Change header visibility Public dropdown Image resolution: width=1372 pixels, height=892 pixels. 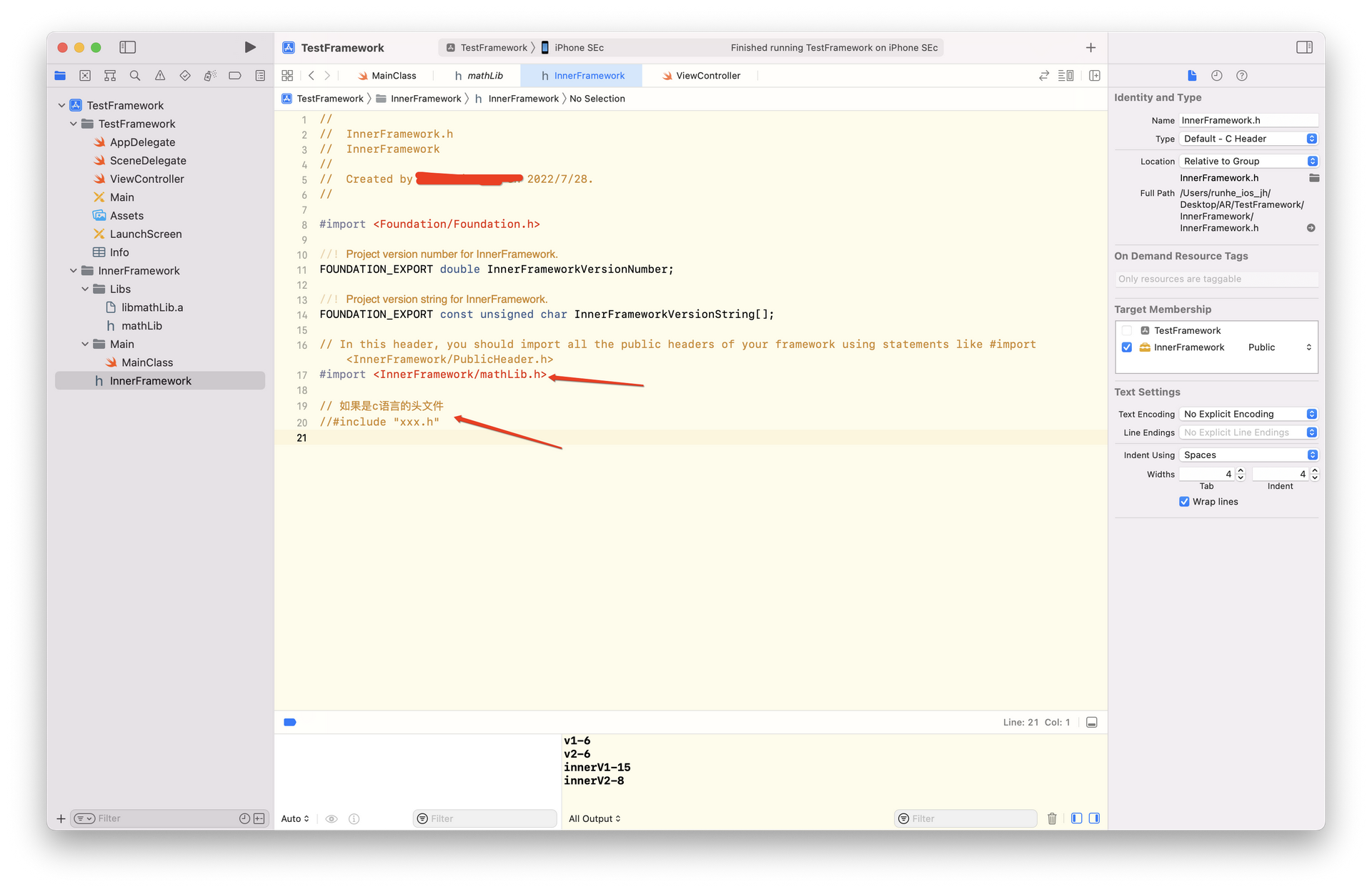1279,347
